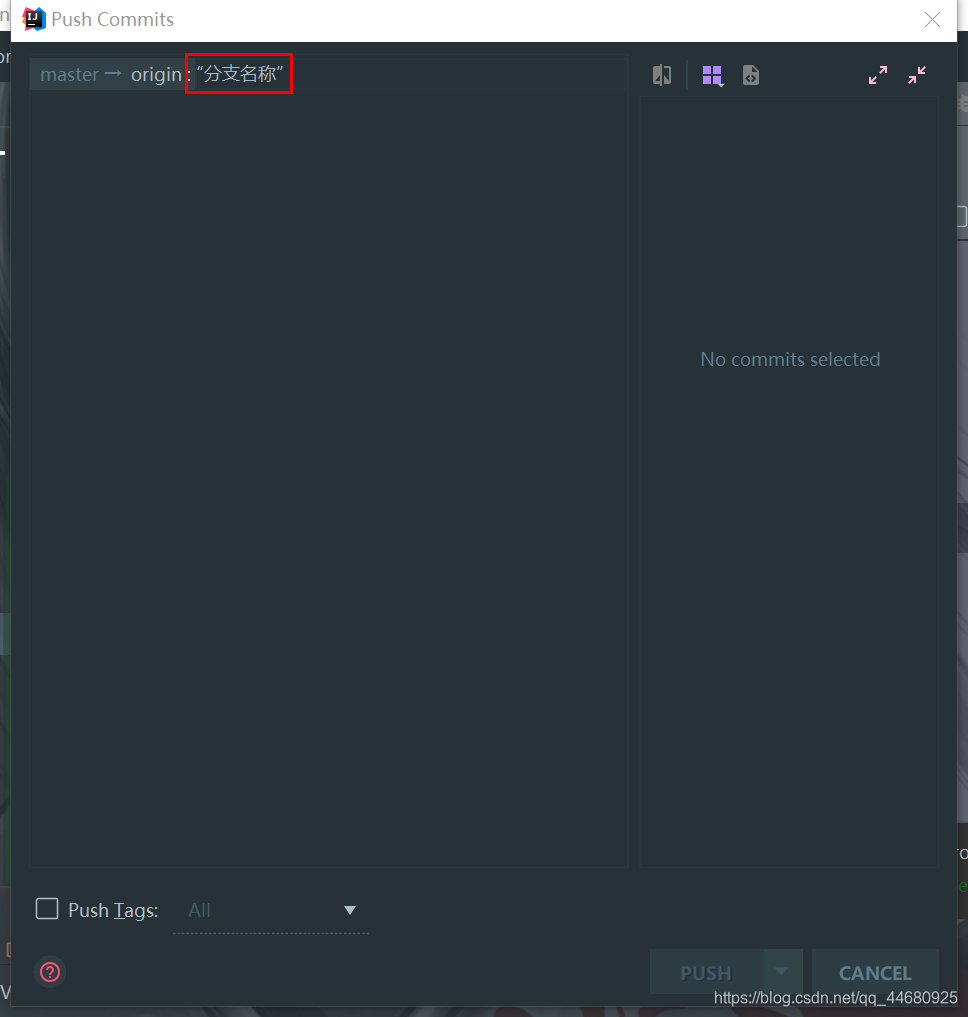The height and width of the screenshot is (1017, 968).
Task: Click the remote branch name field
Action: click(239, 74)
